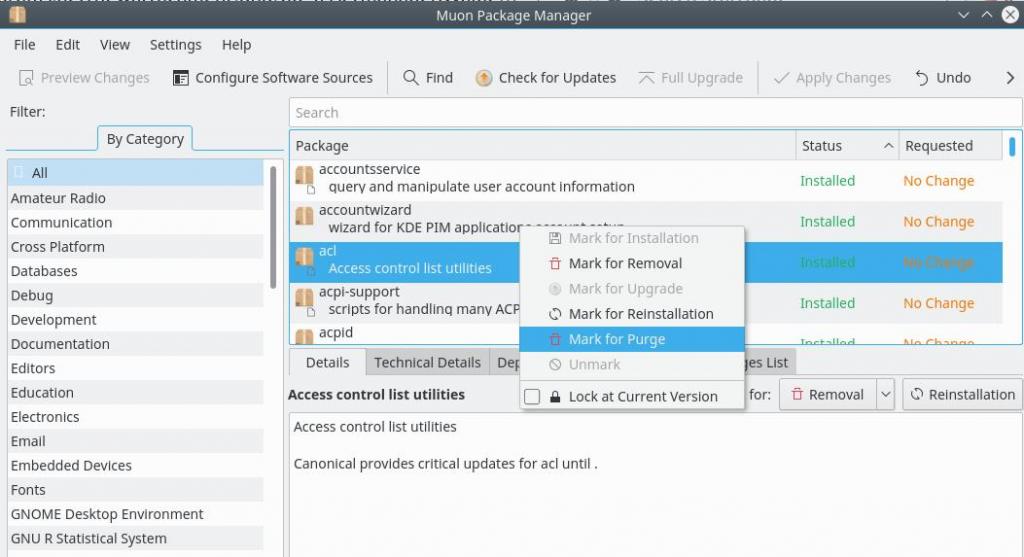Expand the Removal button dropdown arrow
This screenshot has width=1024, height=557.
click(x=885, y=395)
